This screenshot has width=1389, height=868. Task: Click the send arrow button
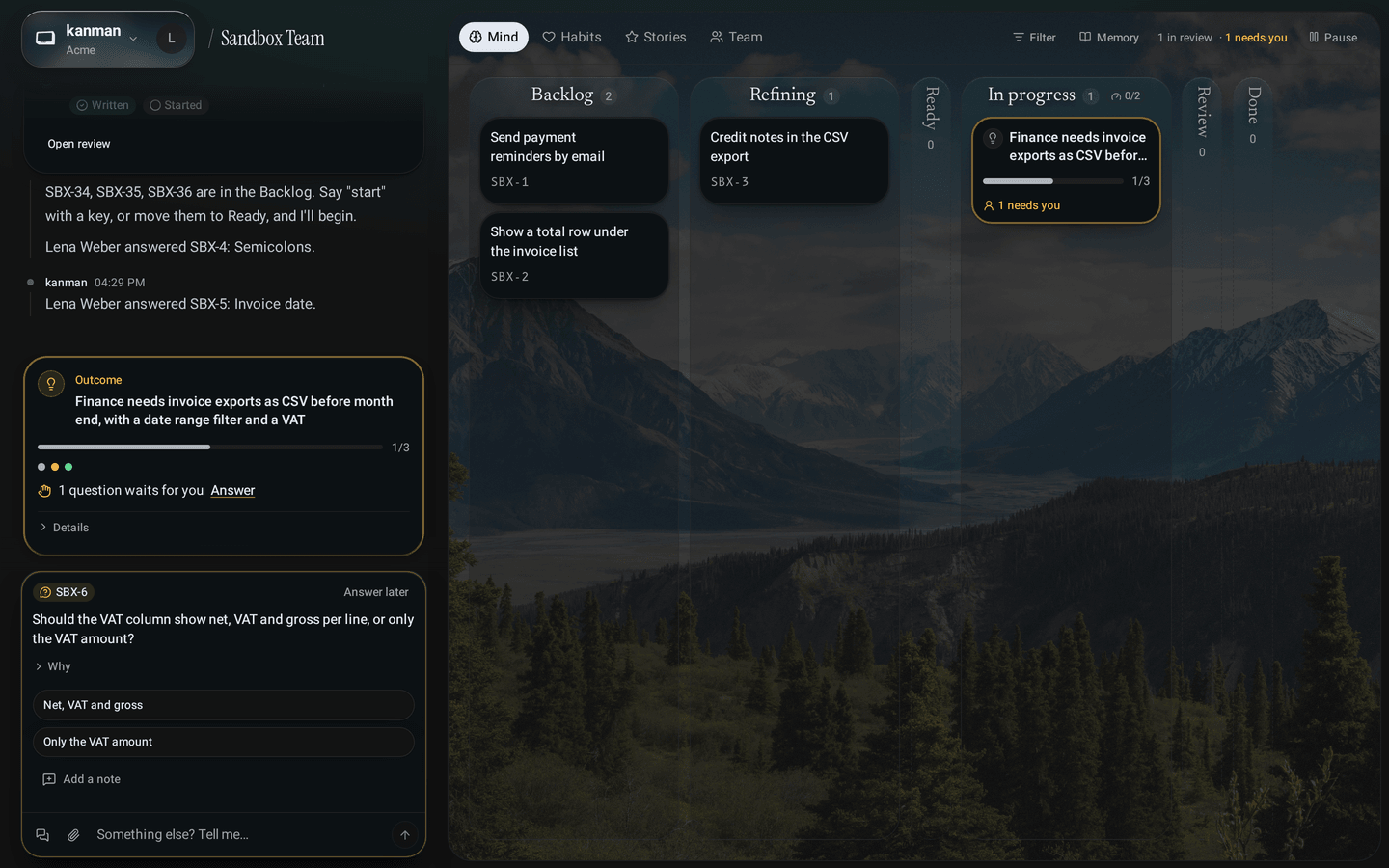point(405,835)
